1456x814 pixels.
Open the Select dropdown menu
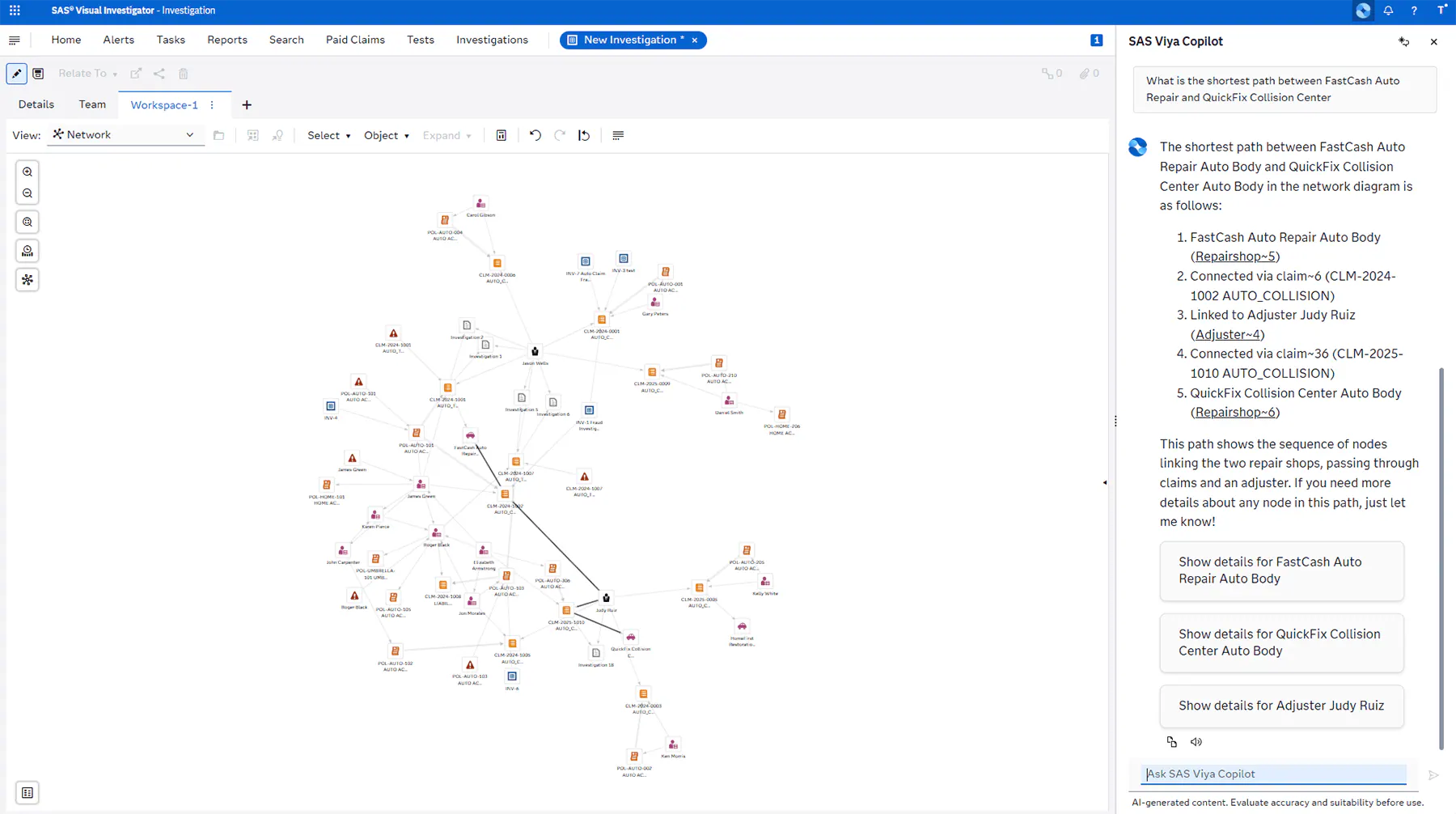[x=328, y=136]
